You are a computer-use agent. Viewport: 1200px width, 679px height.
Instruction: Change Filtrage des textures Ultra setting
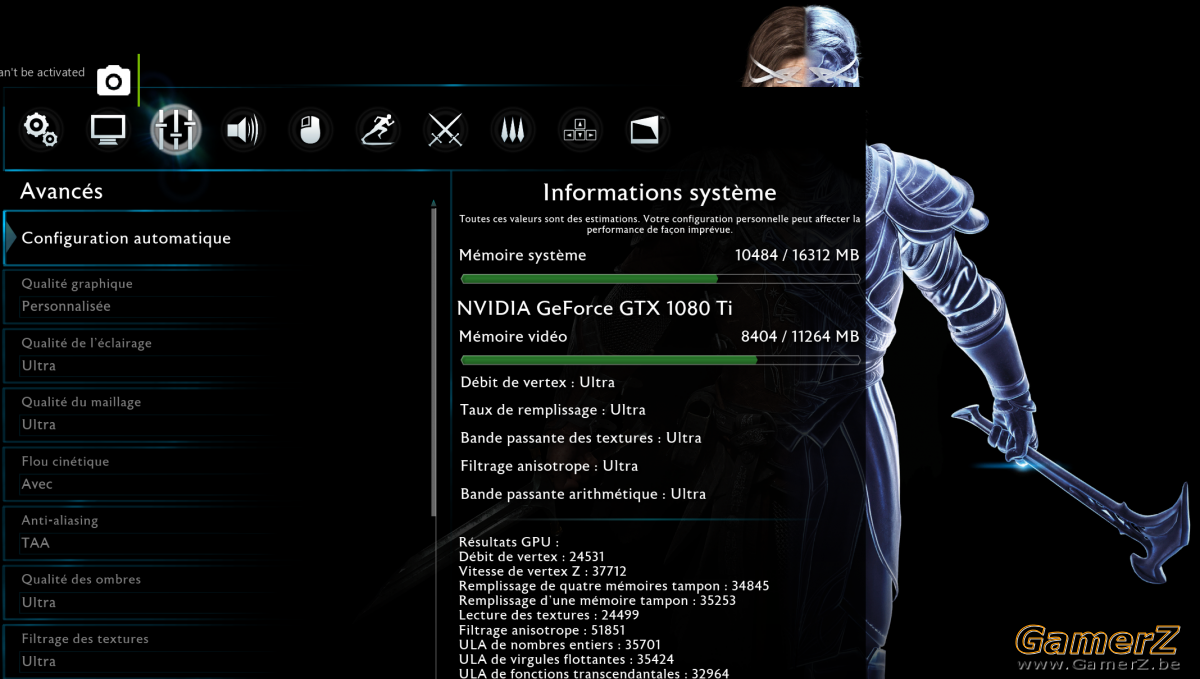pos(218,650)
